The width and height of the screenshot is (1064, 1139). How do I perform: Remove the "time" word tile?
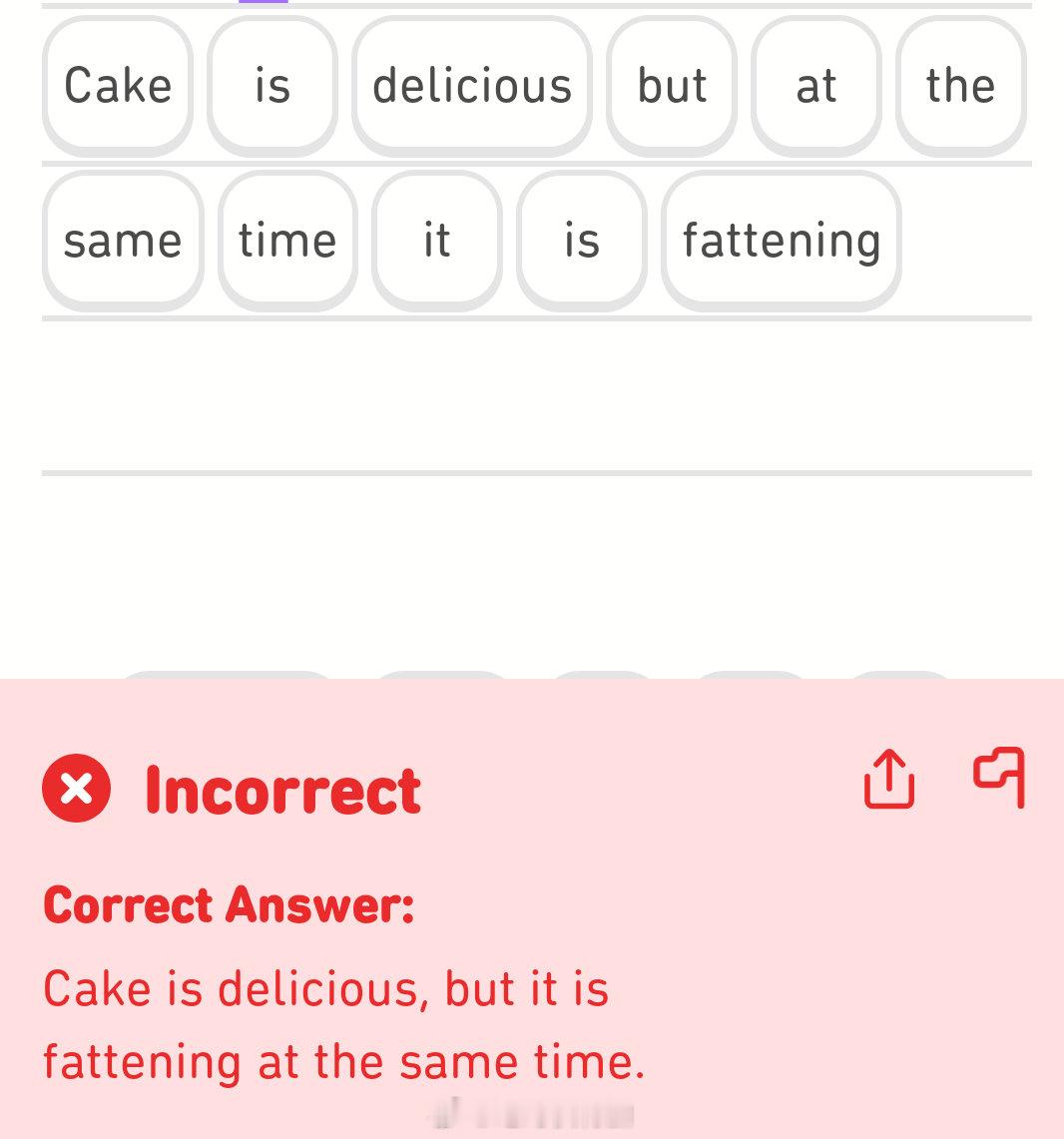tap(287, 241)
